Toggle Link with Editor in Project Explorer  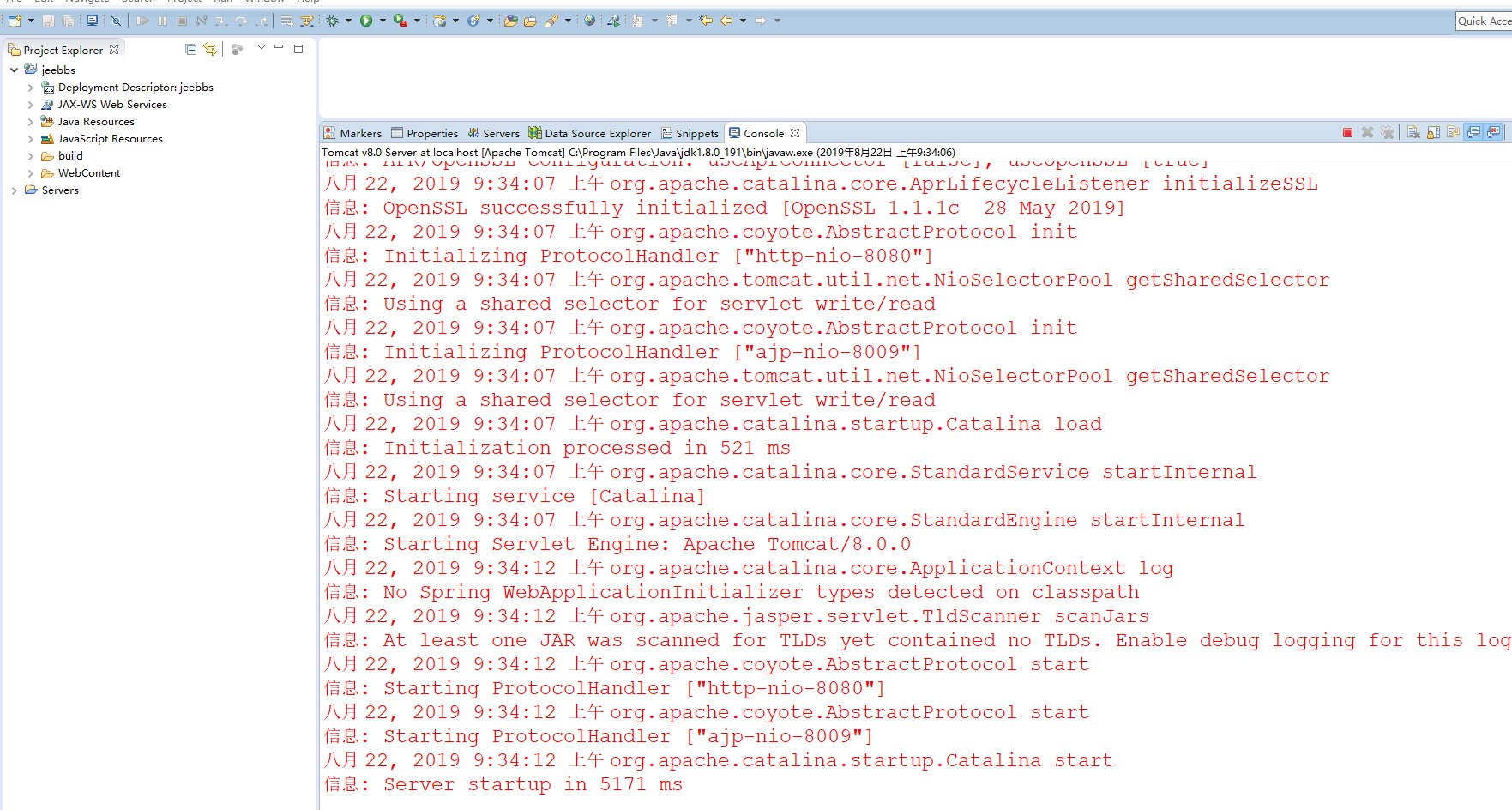click(210, 50)
